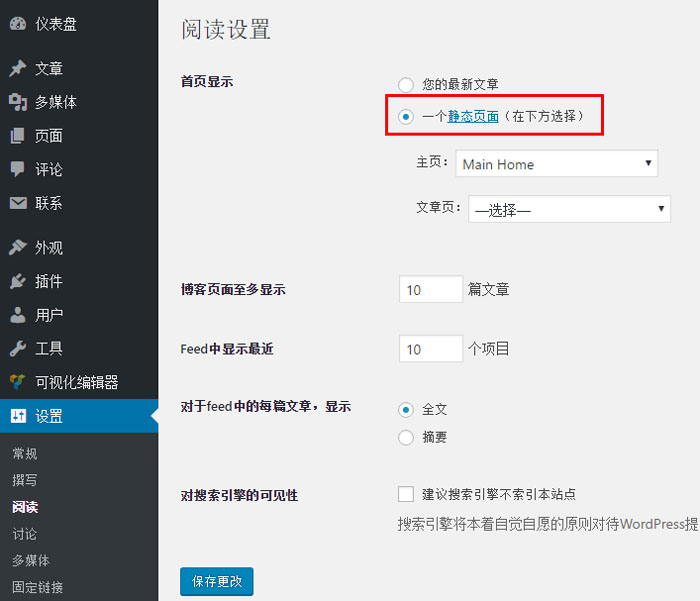Click the plug icon for 插件
Image resolution: width=700 pixels, height=601 pixels.
click(x=18, y=281)
